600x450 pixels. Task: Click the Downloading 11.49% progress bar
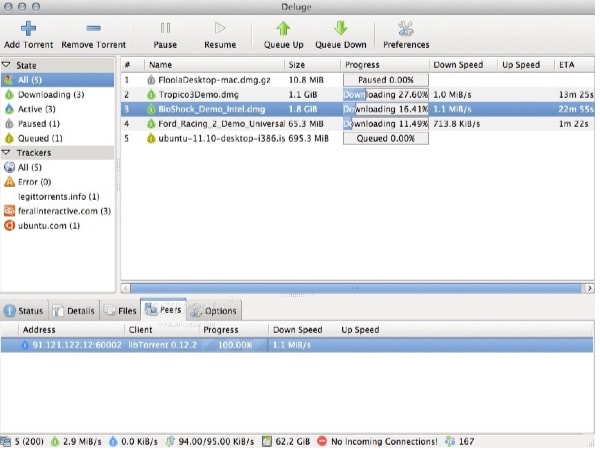coord(386,124)
